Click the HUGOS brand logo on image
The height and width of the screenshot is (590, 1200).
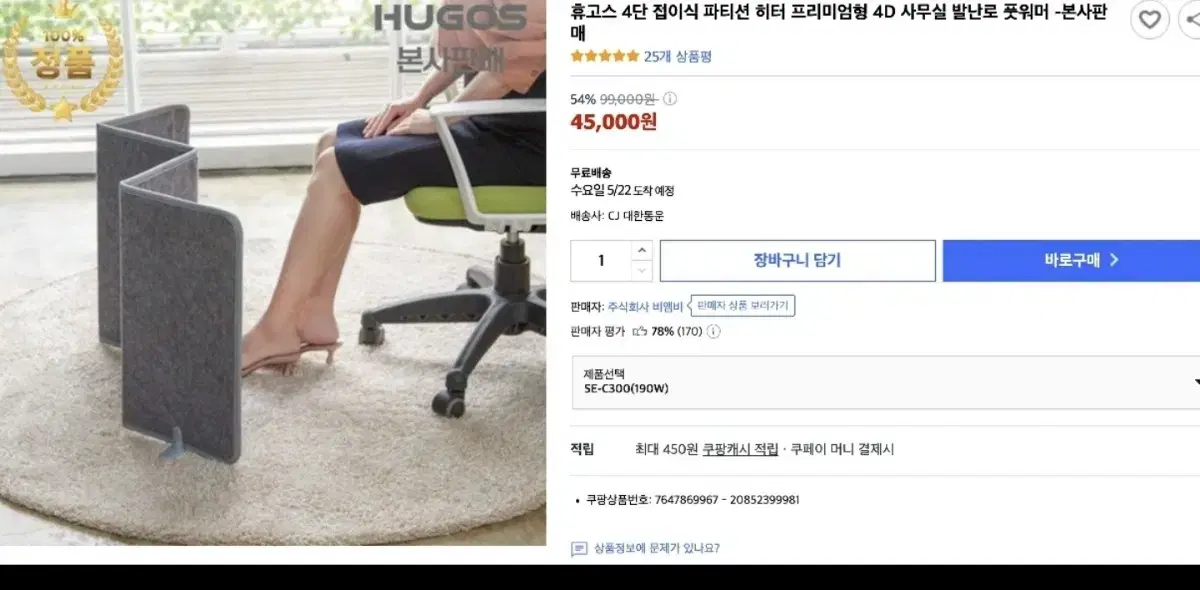pyautogui.click(x=451, y=17)
